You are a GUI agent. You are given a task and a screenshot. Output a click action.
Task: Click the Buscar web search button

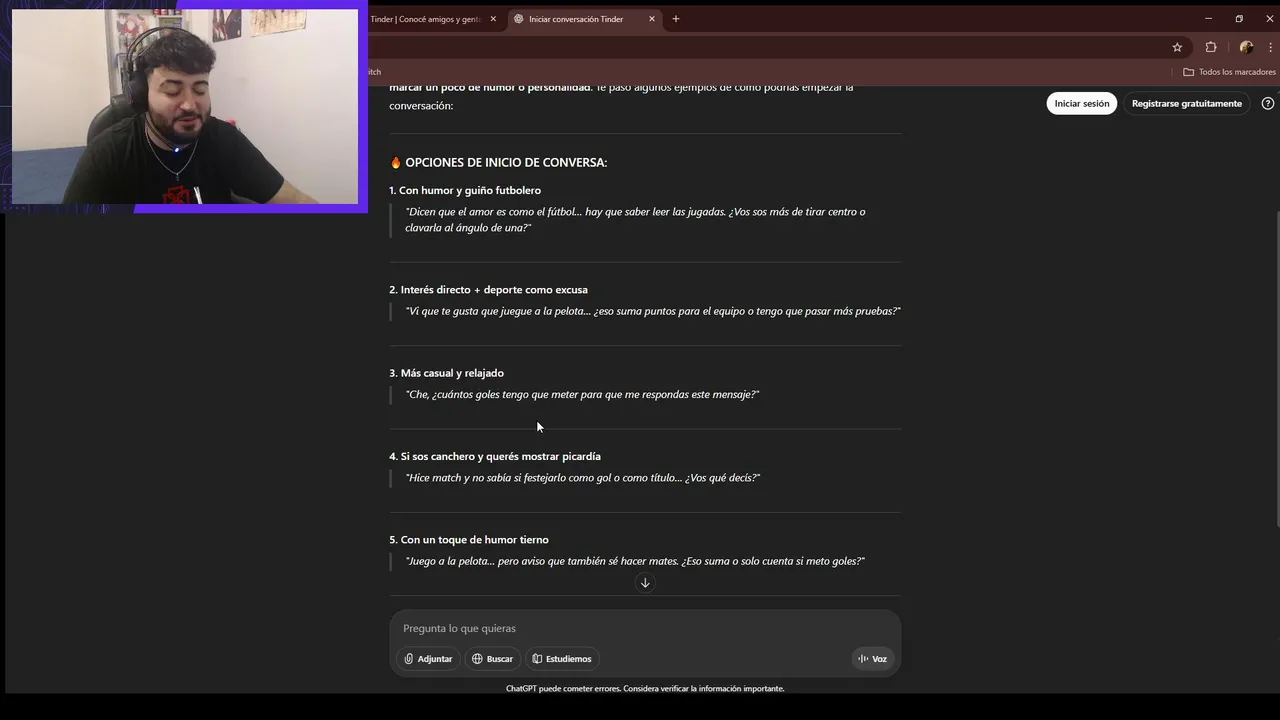(x=492, y=659)
